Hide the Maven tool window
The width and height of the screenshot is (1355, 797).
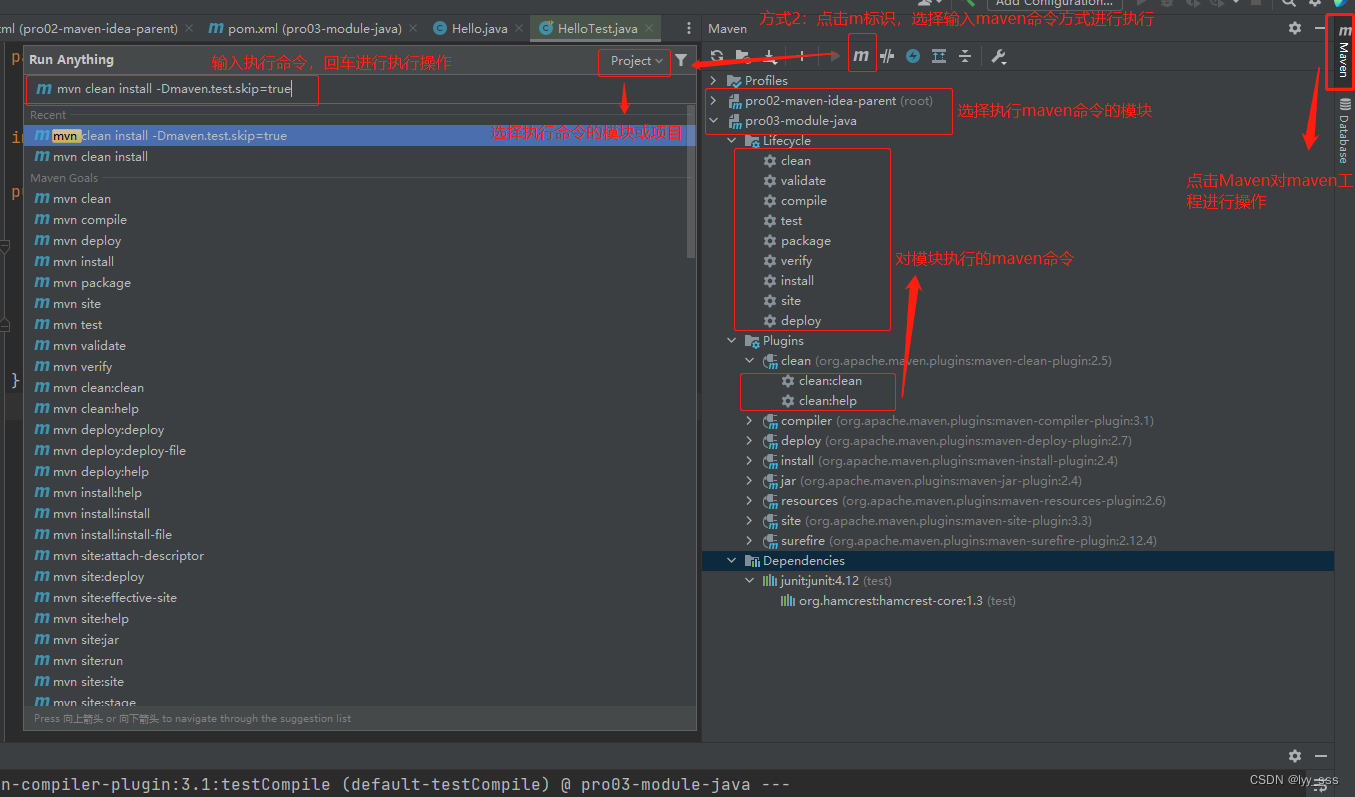(1321, 28)
